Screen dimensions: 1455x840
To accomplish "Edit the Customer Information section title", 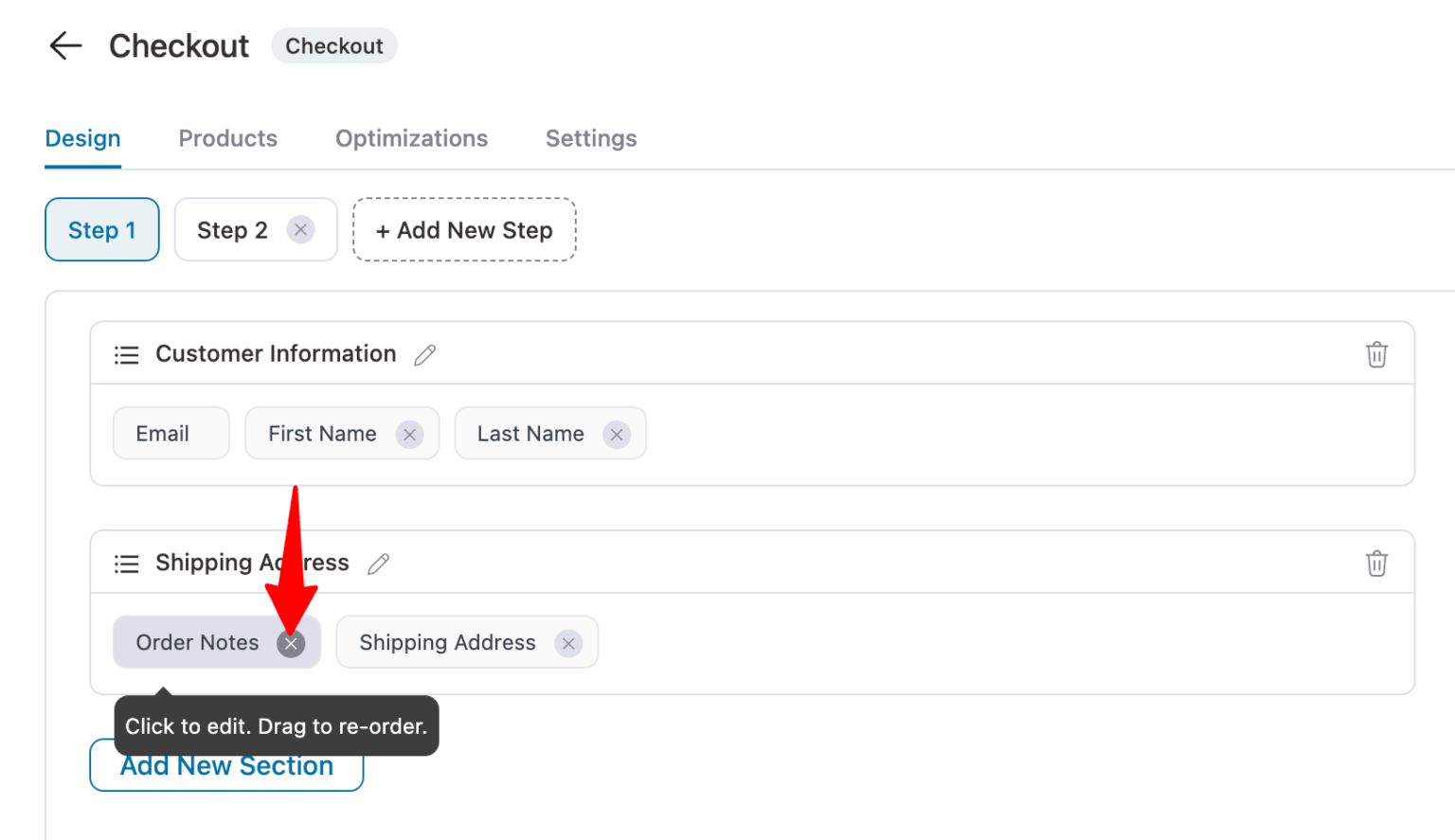I will pos(424,354).
